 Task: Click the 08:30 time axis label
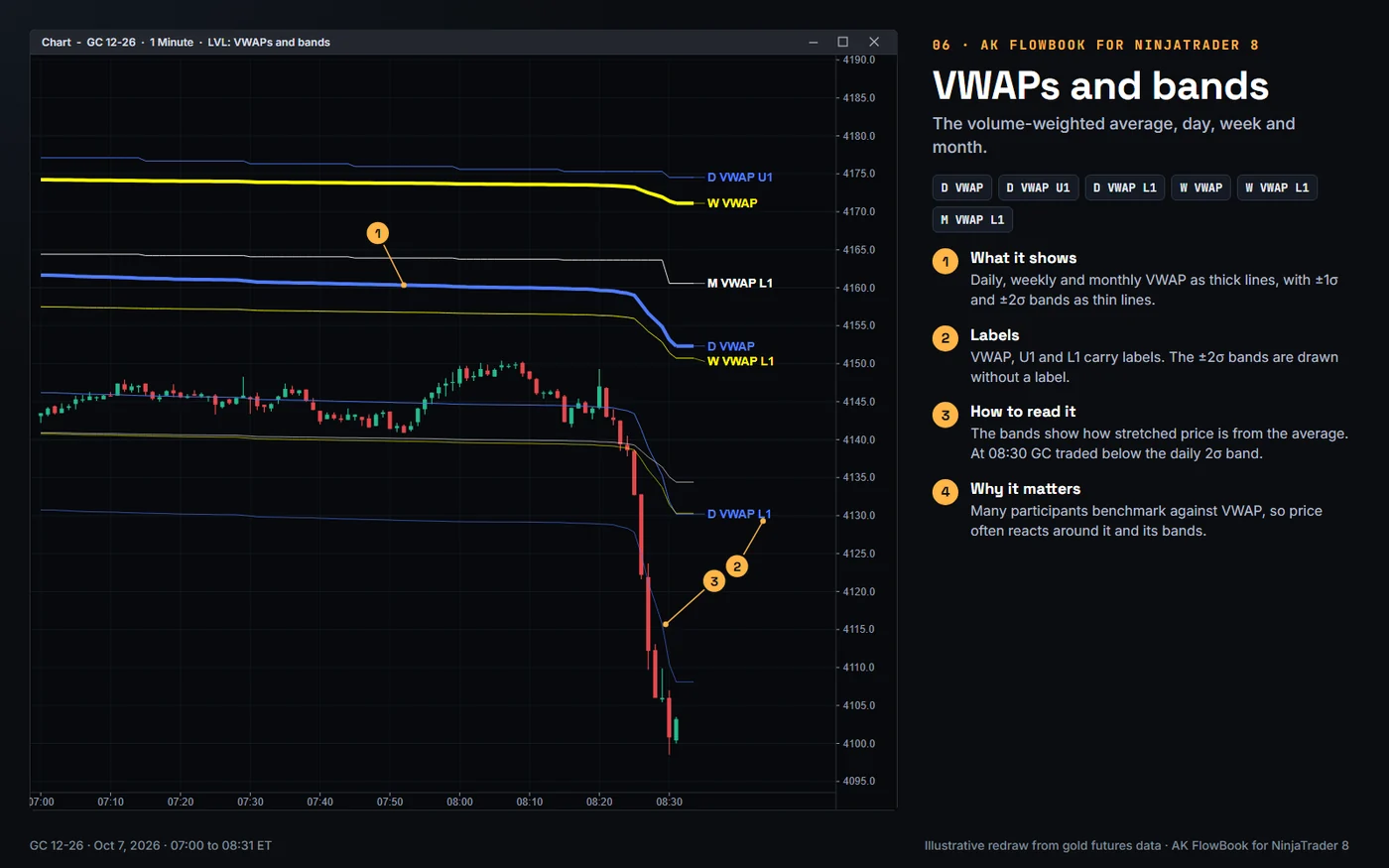click(x=669, y=802)
